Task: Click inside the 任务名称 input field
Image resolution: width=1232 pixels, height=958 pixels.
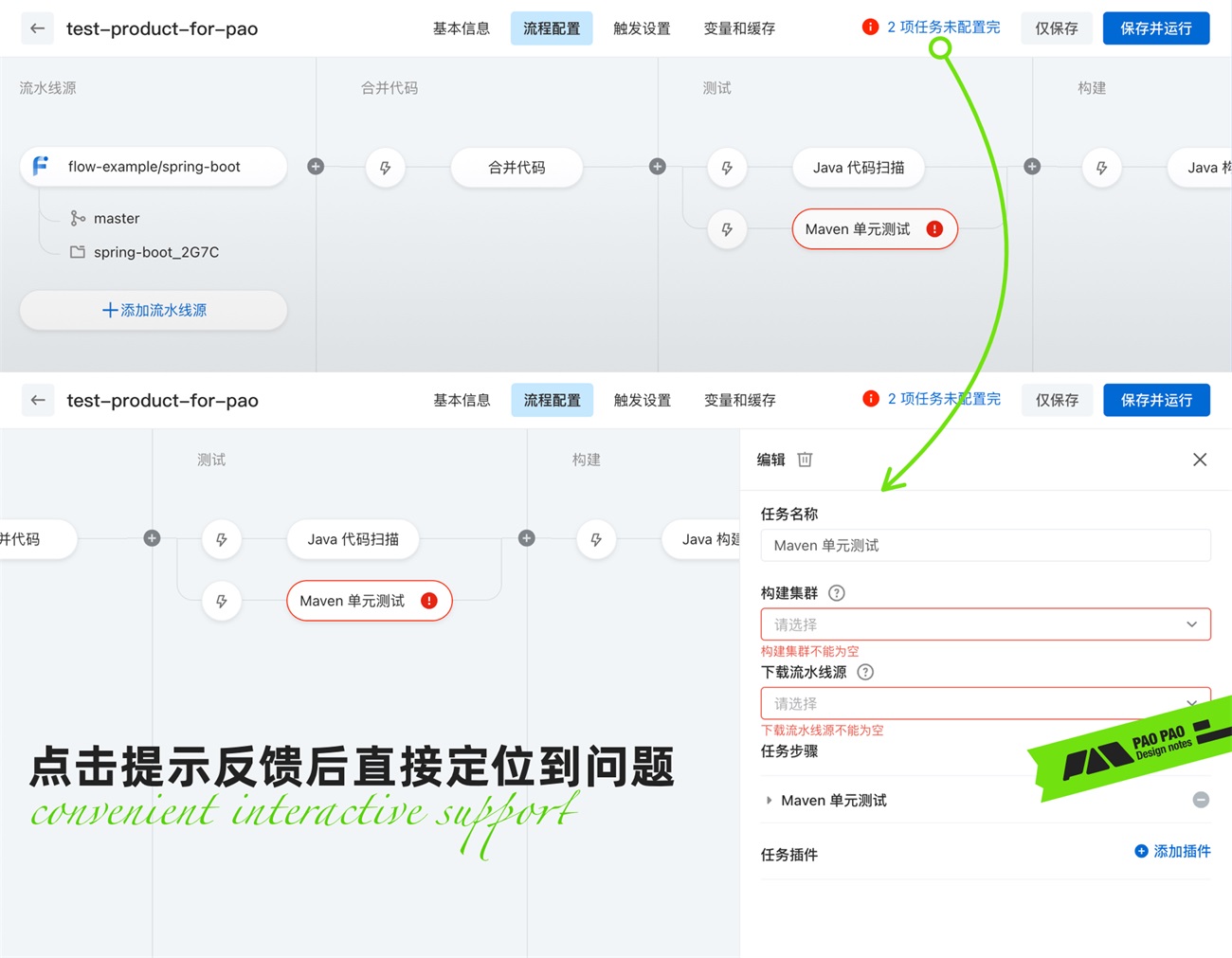Action: point(986,545)
